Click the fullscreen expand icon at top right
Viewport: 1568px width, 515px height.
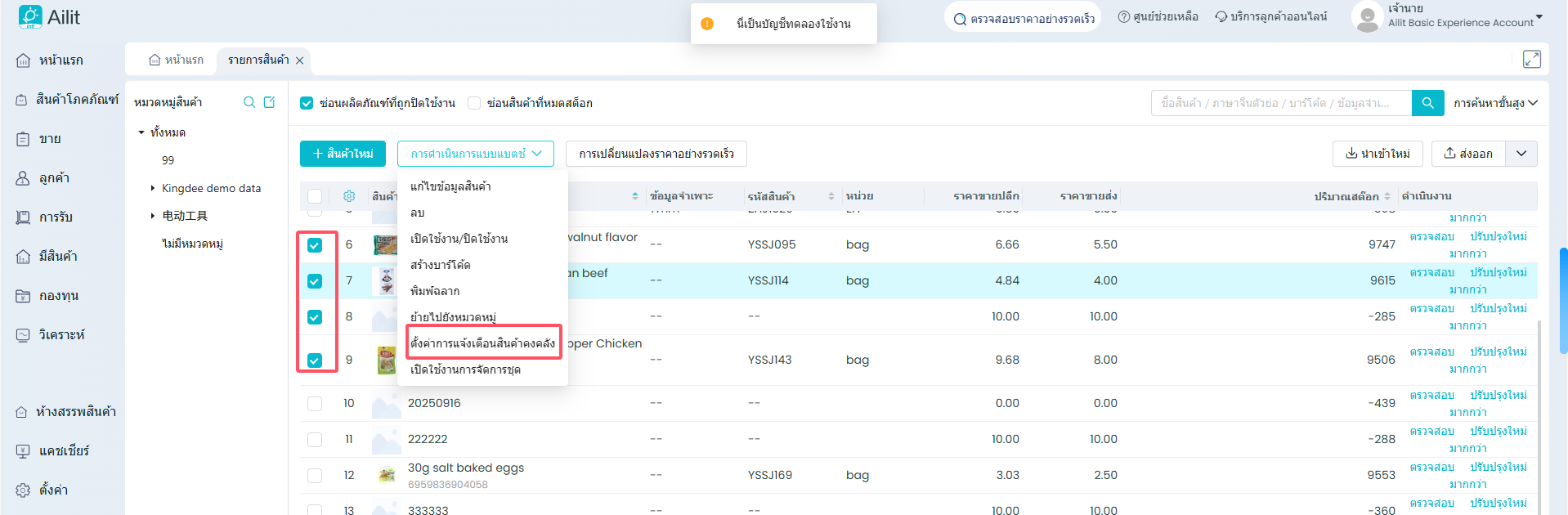pyautogui.click(x=1531, y=60)
